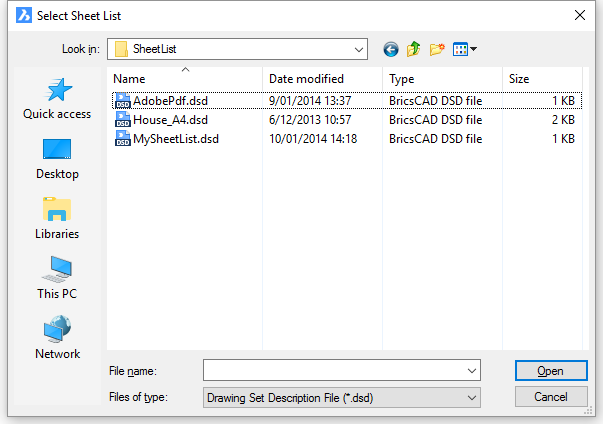Open This PC location
This screenshot has width=603, height=424.
point(57,278)
